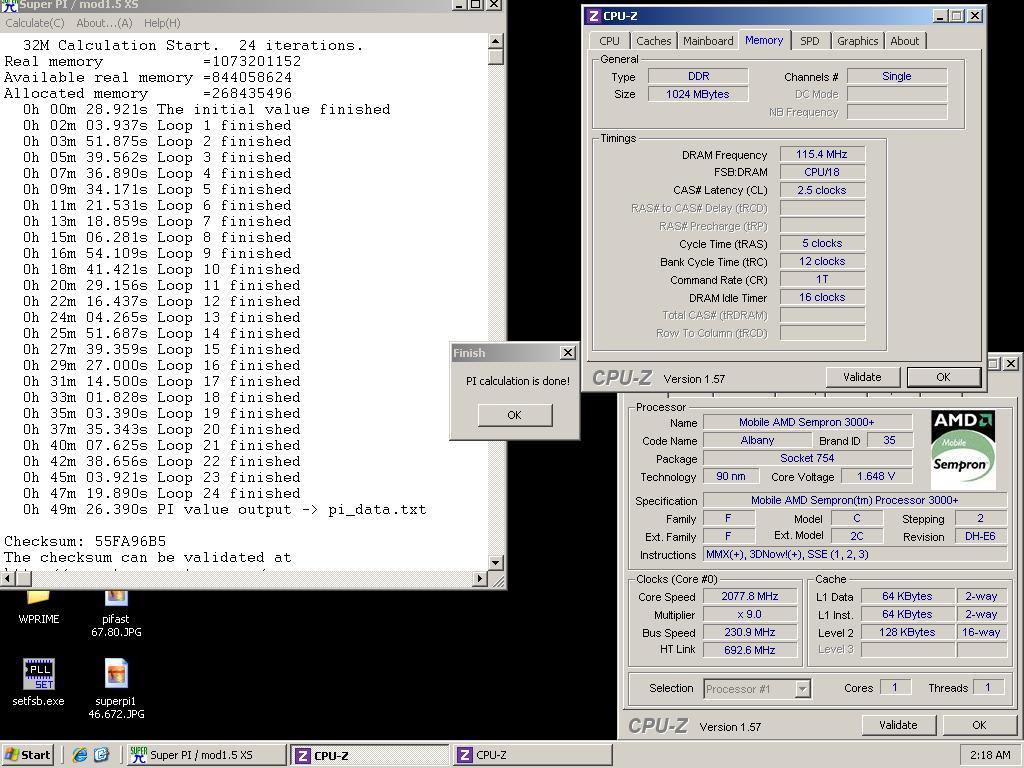1024x768 pixels.
Task: Switch to the Caches tab
Action: [x=654, y=40]
